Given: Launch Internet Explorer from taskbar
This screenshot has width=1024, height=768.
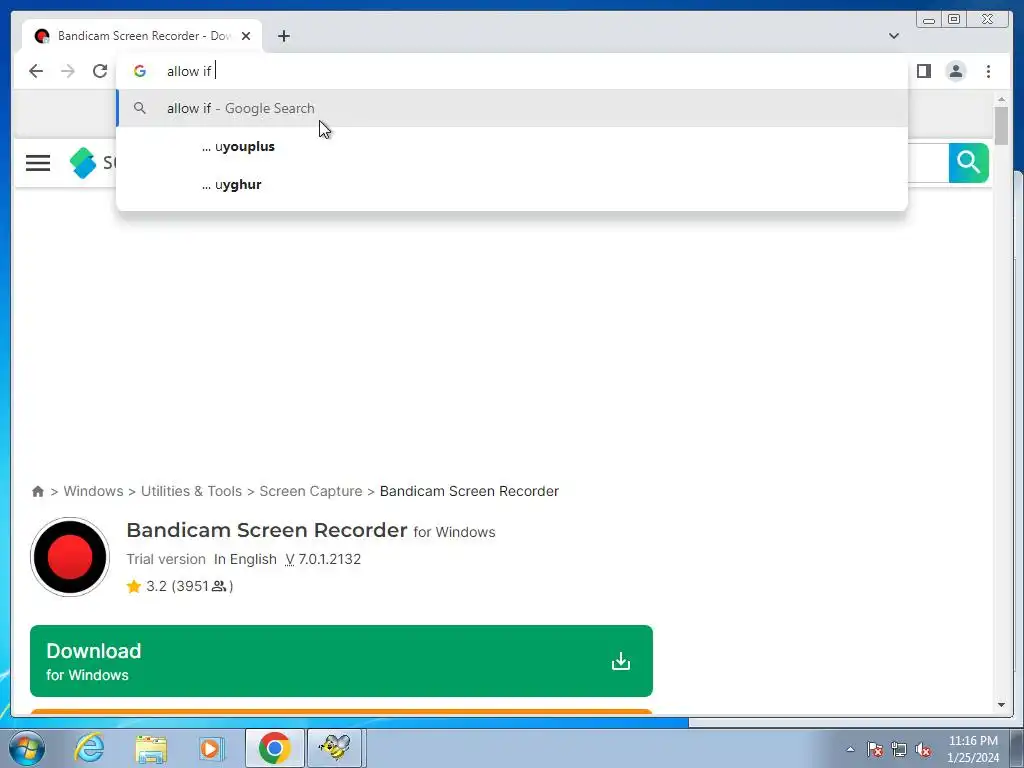Looking at the screenshot, I should click(89, 748).
